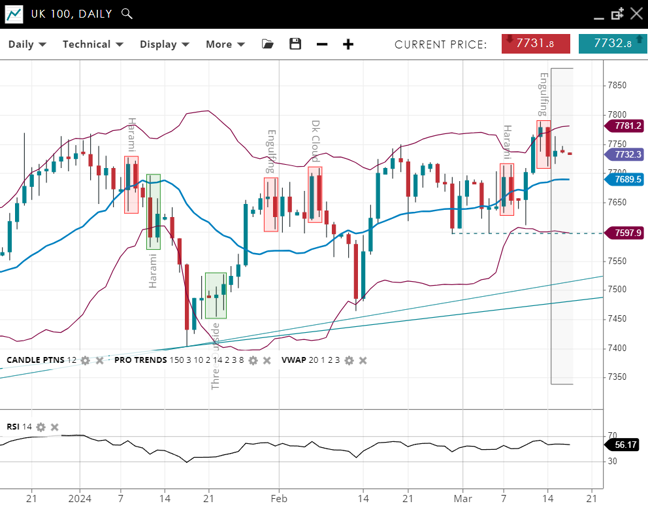This screenshot has height=508, width=648.
Task: Click the 7597.9 price level marker
Action: click(626, 233)
